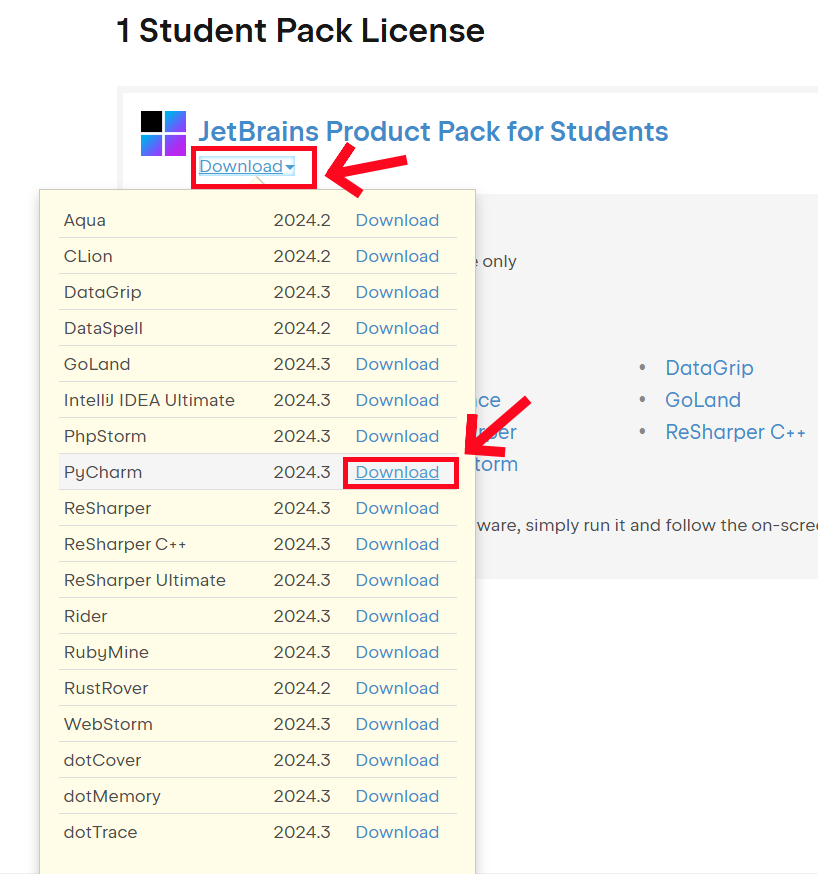
Task: Download ReSharper C++ from the list
Action: (x=397, y=544)
